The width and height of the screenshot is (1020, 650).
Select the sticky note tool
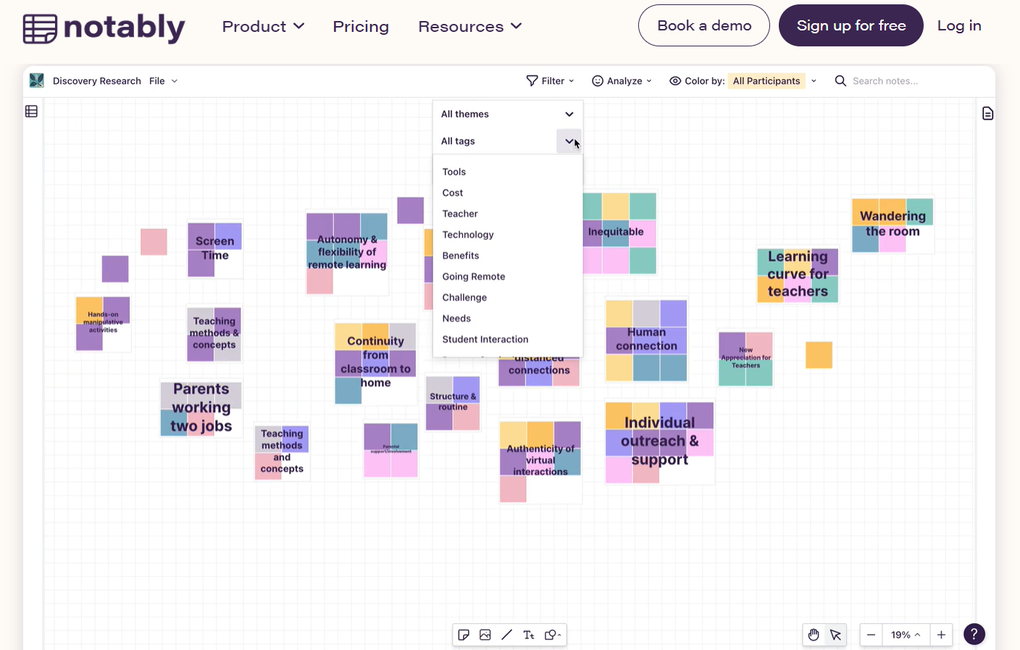[x=464, y=634]
